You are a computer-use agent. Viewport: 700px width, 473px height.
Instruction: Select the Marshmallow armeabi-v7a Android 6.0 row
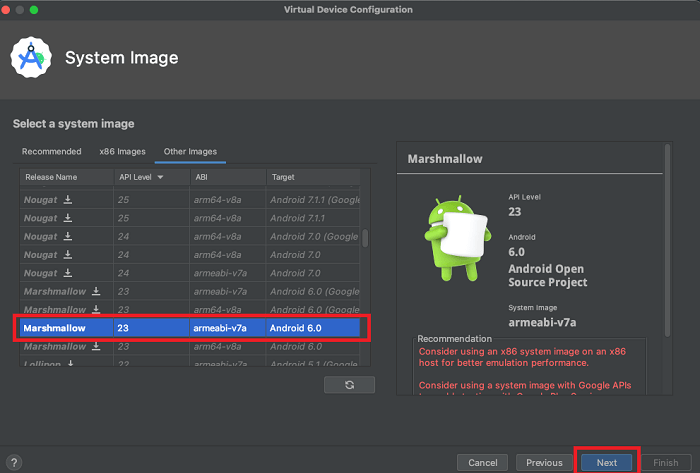coord(190,328)
